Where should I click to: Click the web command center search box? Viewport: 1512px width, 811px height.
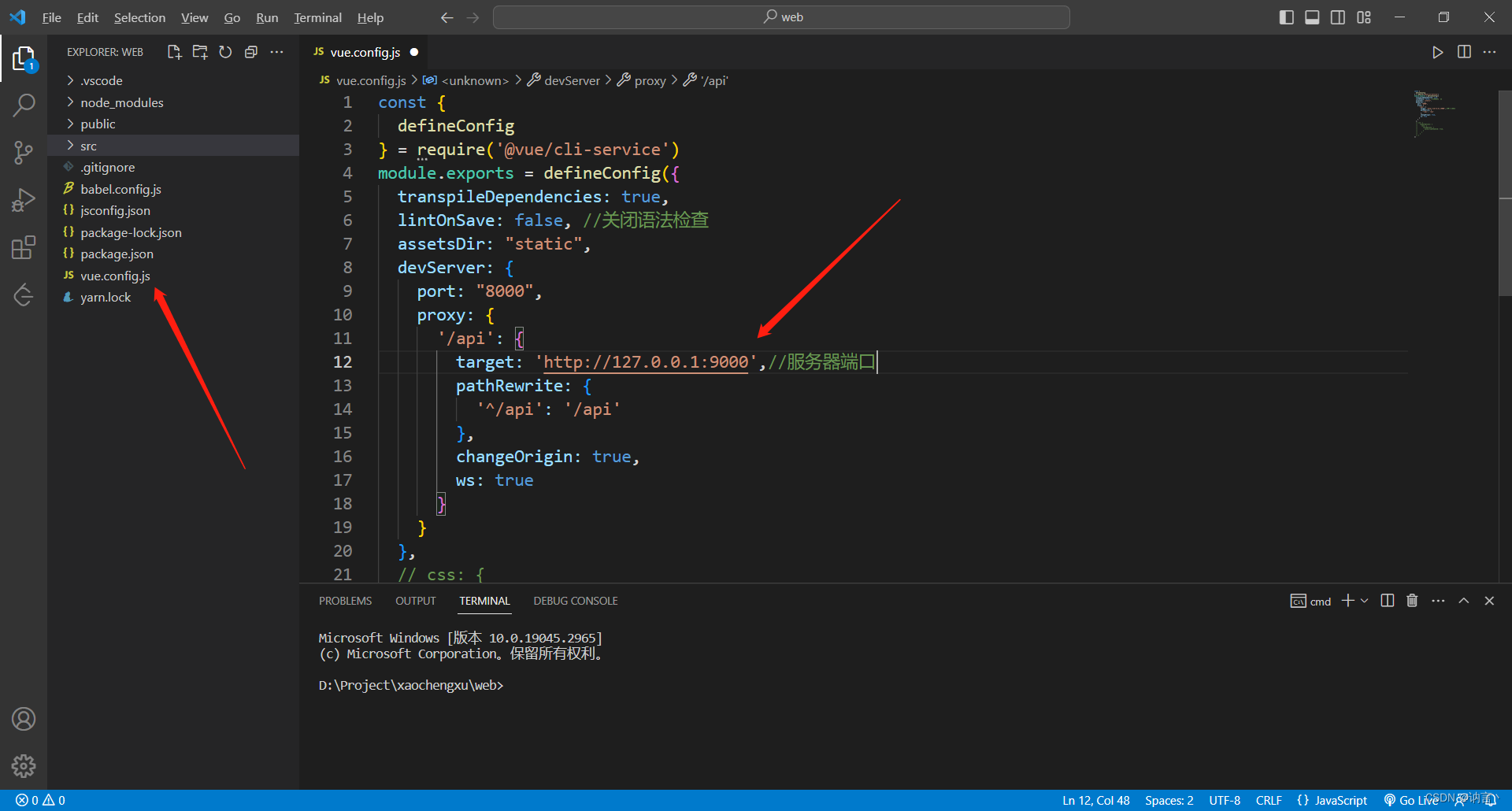pyautogui.click(x=781, y=17)
